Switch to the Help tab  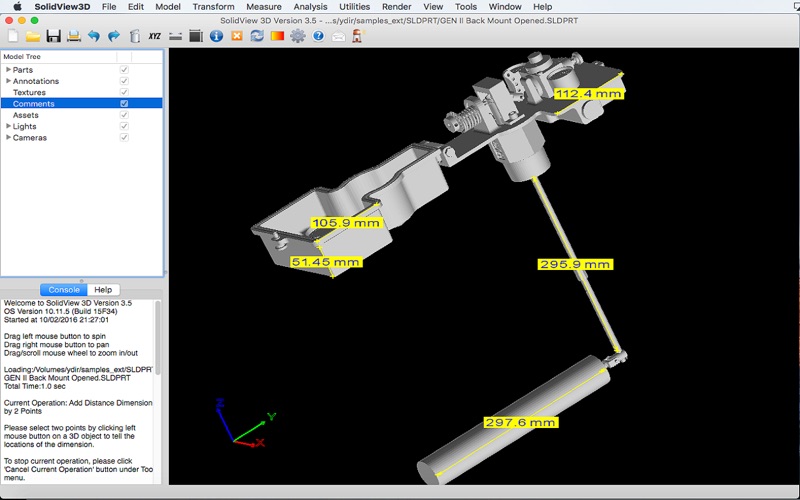tap(102, 290)
